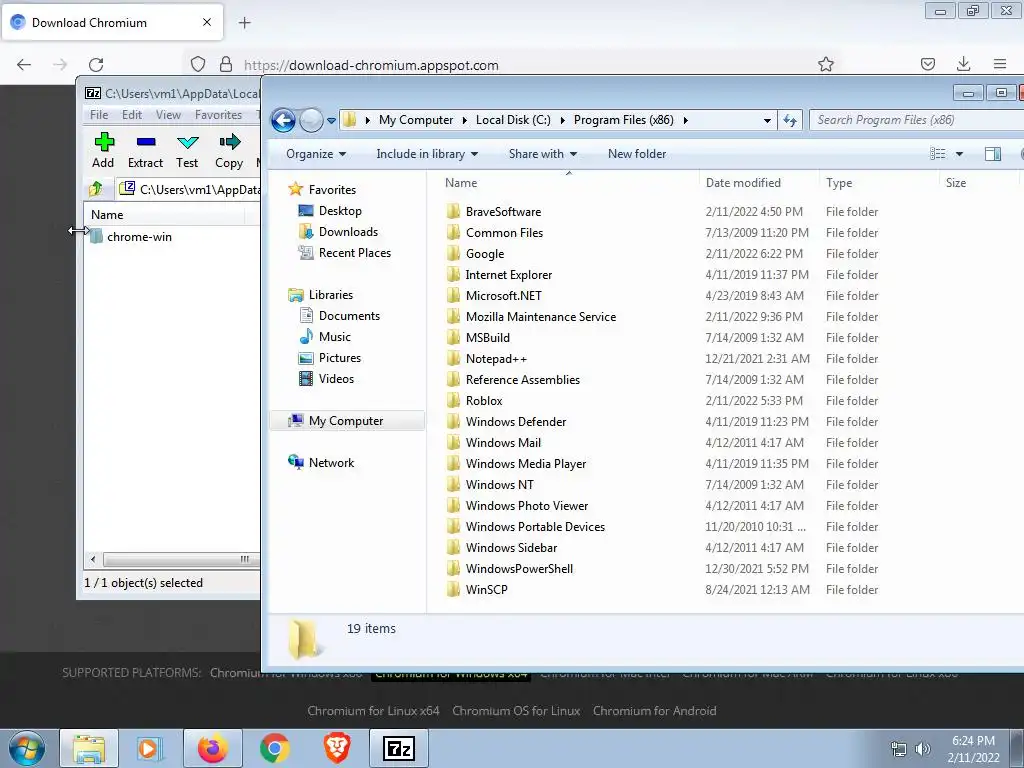Open the 7-Zip Edit menu

[132, 115]
